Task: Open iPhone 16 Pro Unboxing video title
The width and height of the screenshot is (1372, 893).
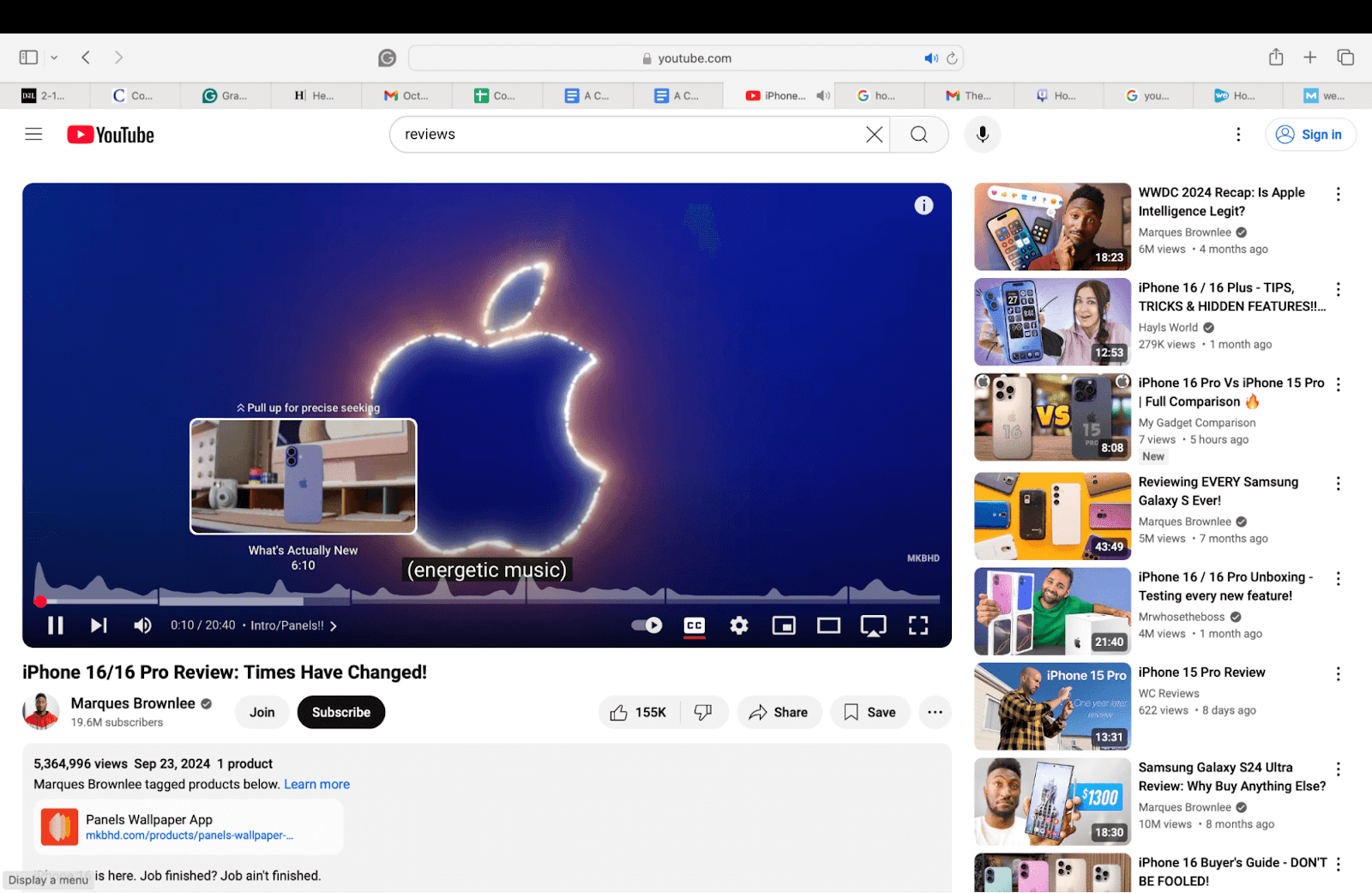Action: [x=1225, y=586]
